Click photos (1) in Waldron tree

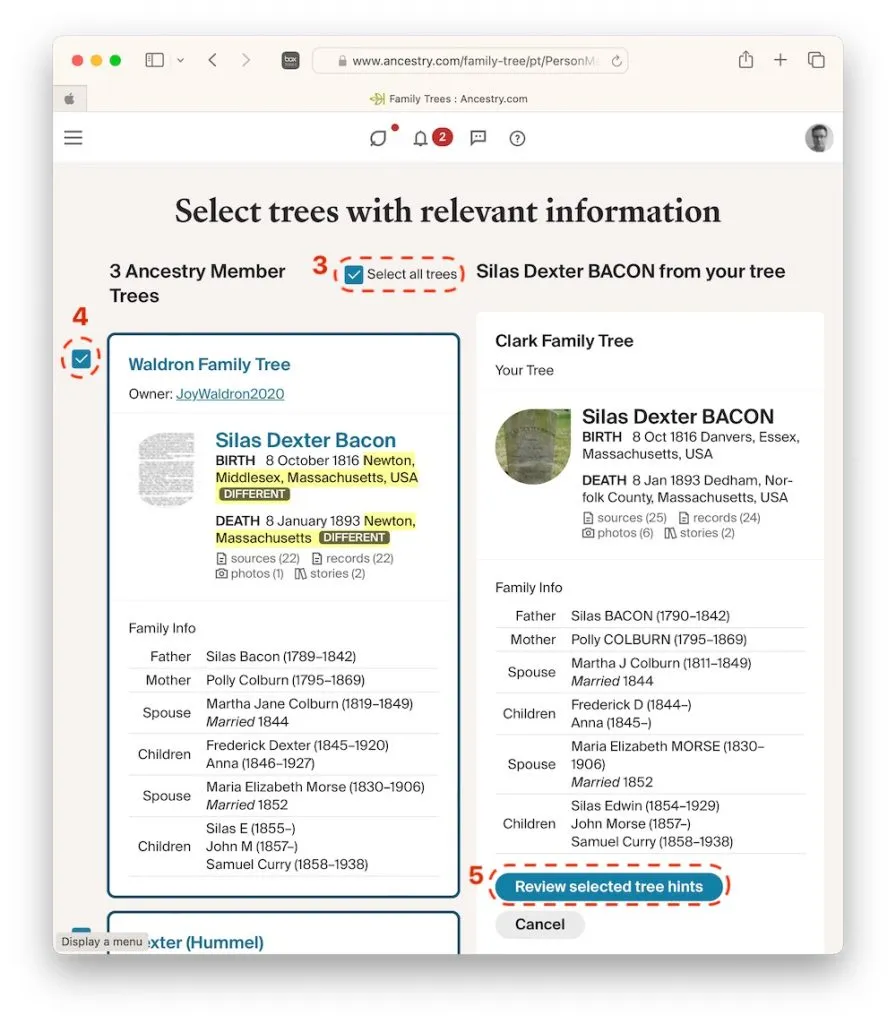(x=250, y=573)
